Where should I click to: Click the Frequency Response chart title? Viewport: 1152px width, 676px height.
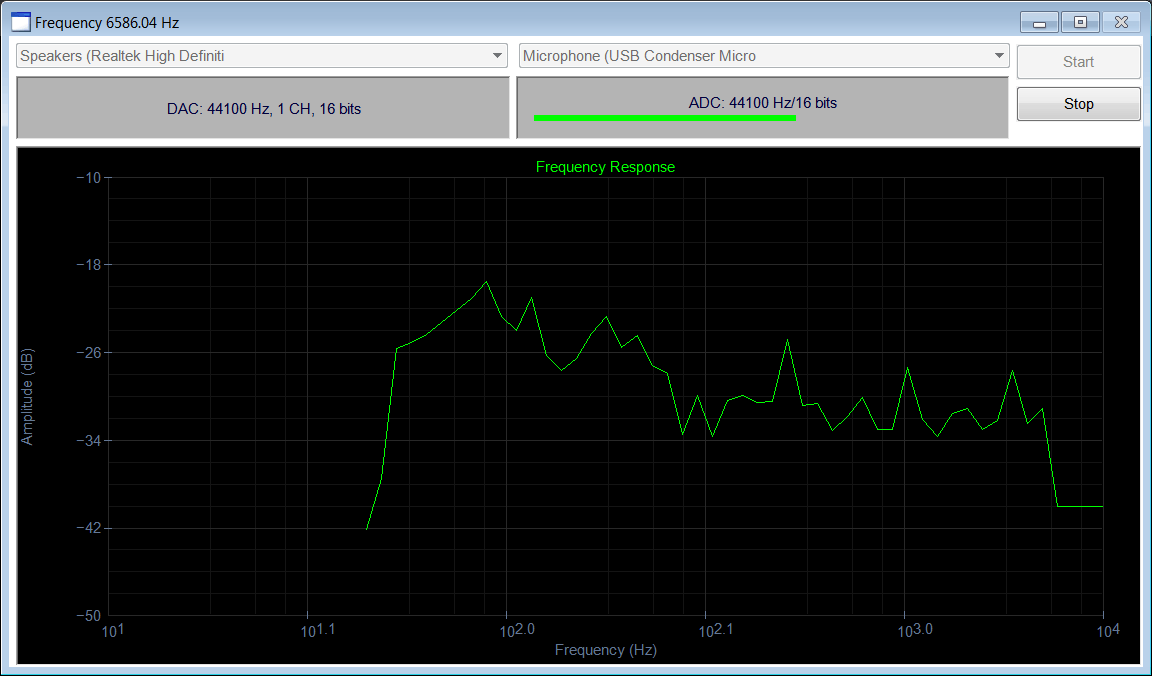605,167
